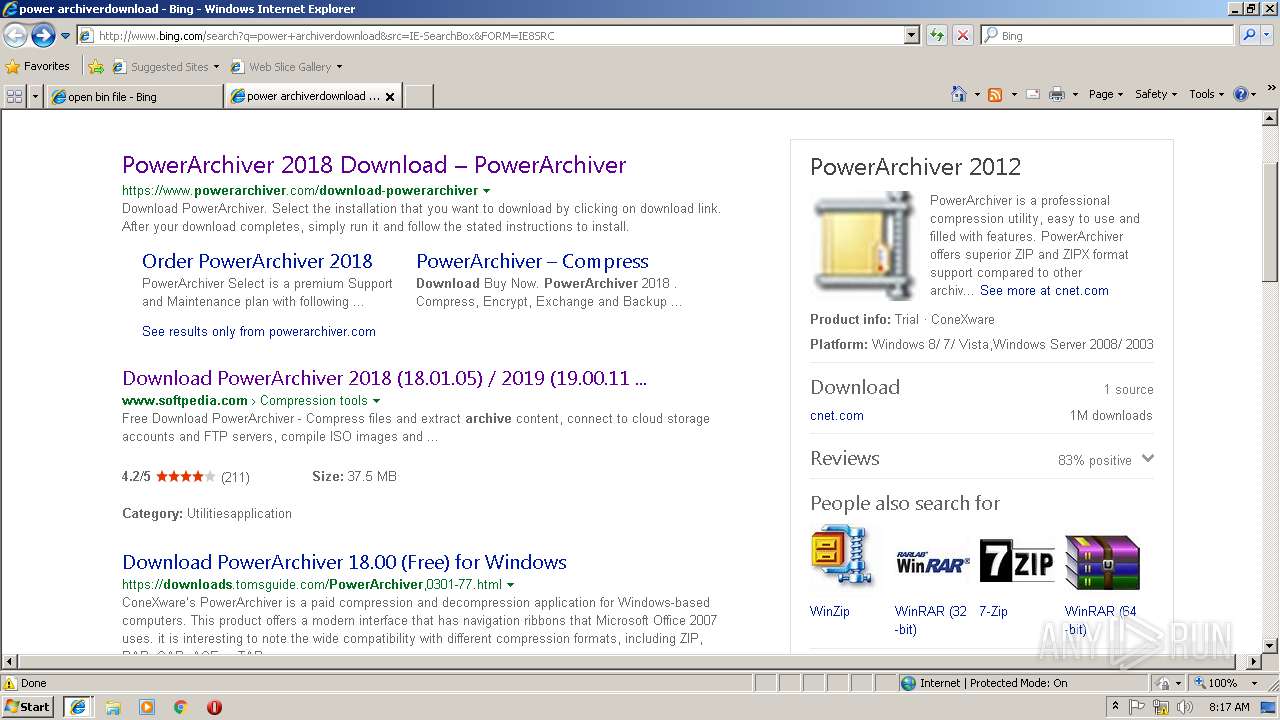
Task: Switch to 'open bin file - Bing' tab
Action: [x=134, y=96]
